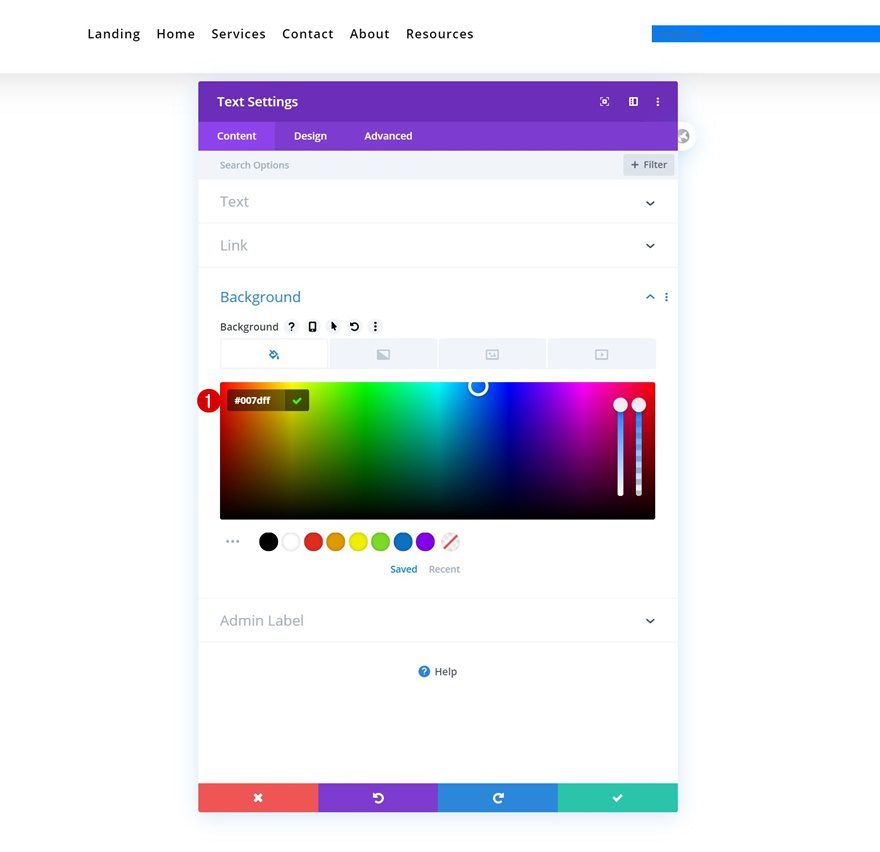Switch to the Recent colors list
This screenshot has height=852, width=880.
point(444,568)
